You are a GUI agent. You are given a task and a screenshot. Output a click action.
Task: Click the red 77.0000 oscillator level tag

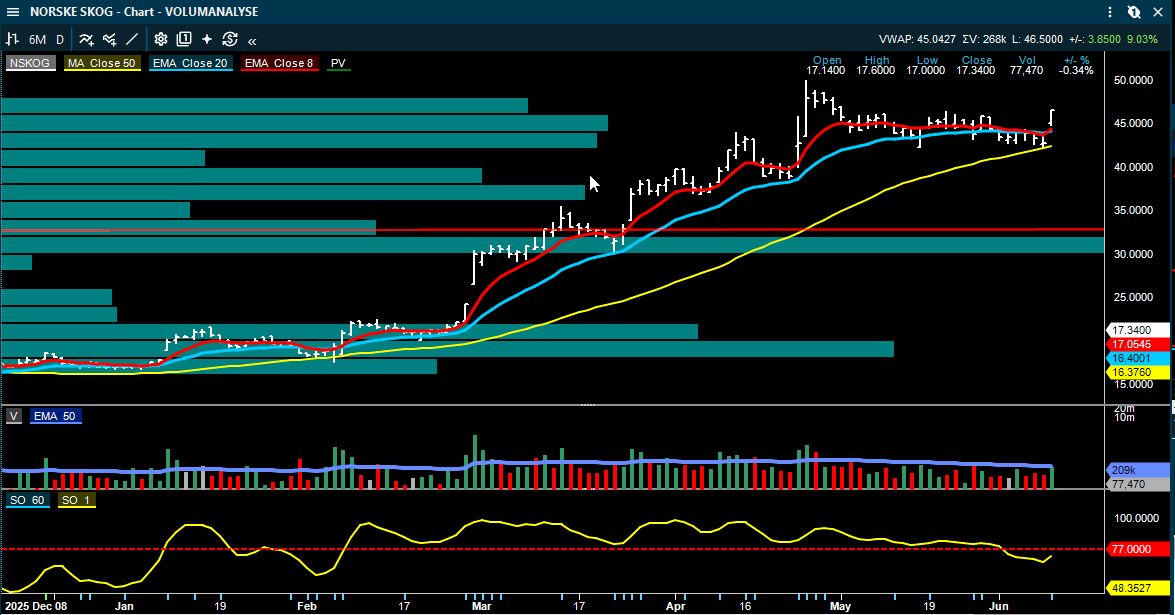click(1138, 549)
